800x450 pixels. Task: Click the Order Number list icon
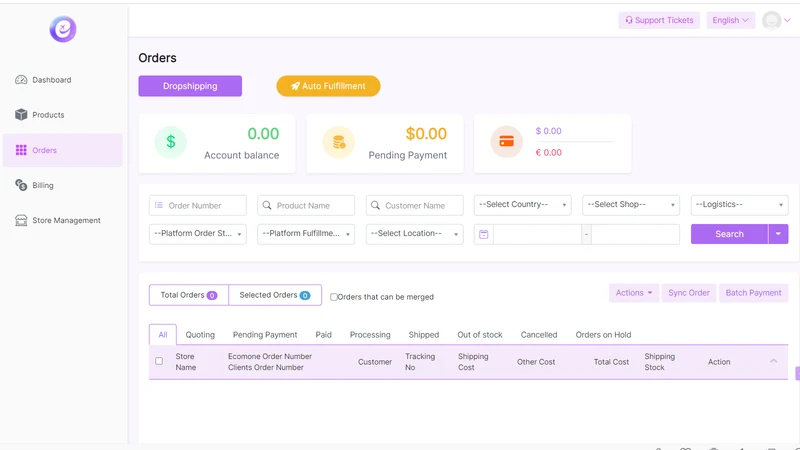pyautogui.click(x=159, y=205)
